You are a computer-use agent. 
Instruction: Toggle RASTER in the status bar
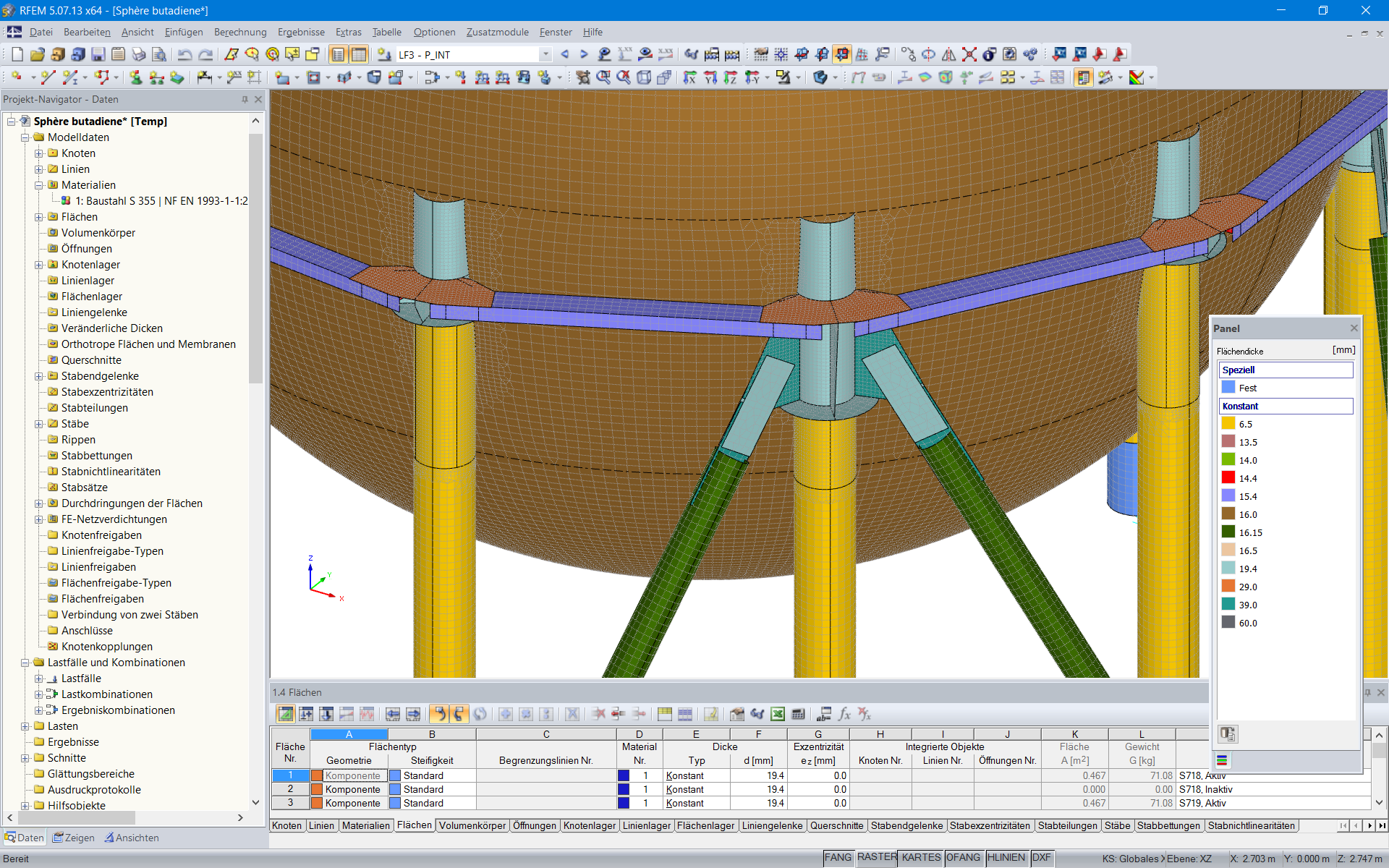[x=877, y=858]
